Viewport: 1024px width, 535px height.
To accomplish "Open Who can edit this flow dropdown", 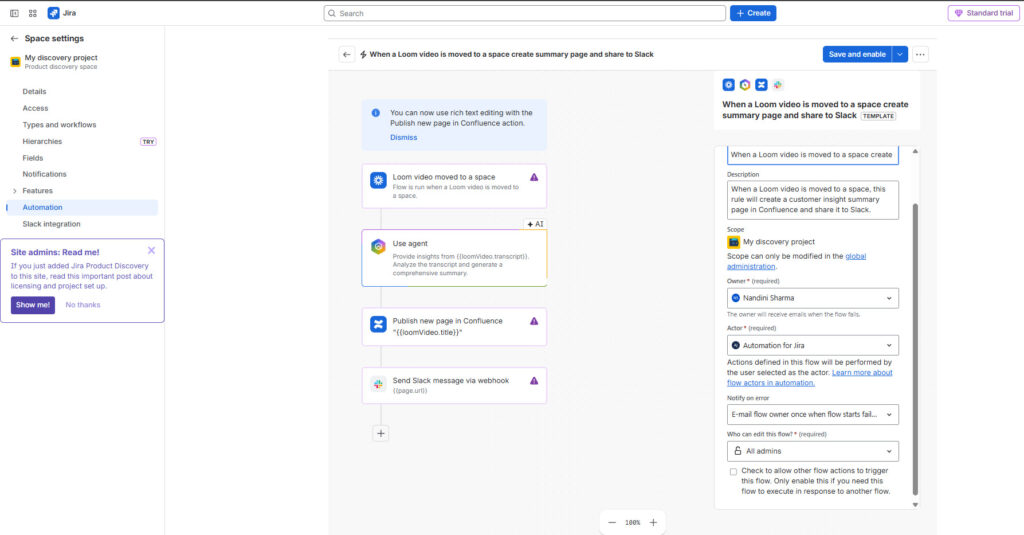I will [x=812, y=451].
